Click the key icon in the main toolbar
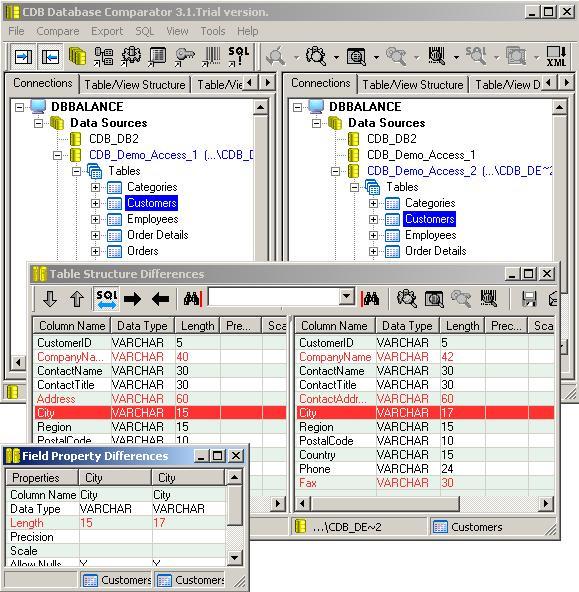The height and width of the screenshot is (592, 579). [185, 57]
